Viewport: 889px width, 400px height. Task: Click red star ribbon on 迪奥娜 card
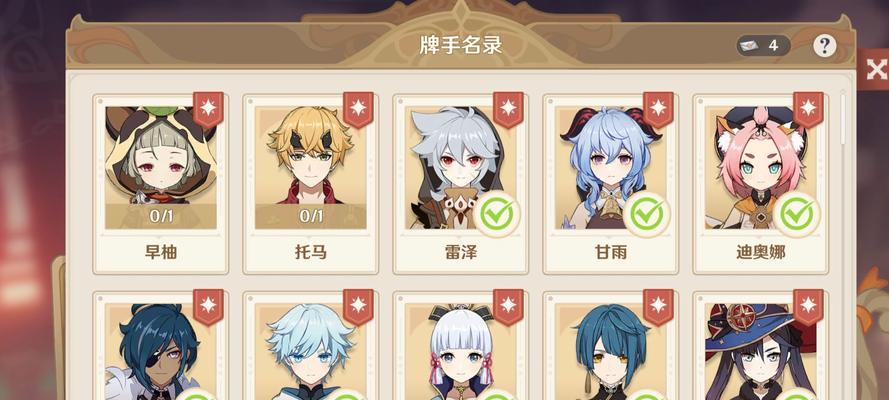(808, 109)
